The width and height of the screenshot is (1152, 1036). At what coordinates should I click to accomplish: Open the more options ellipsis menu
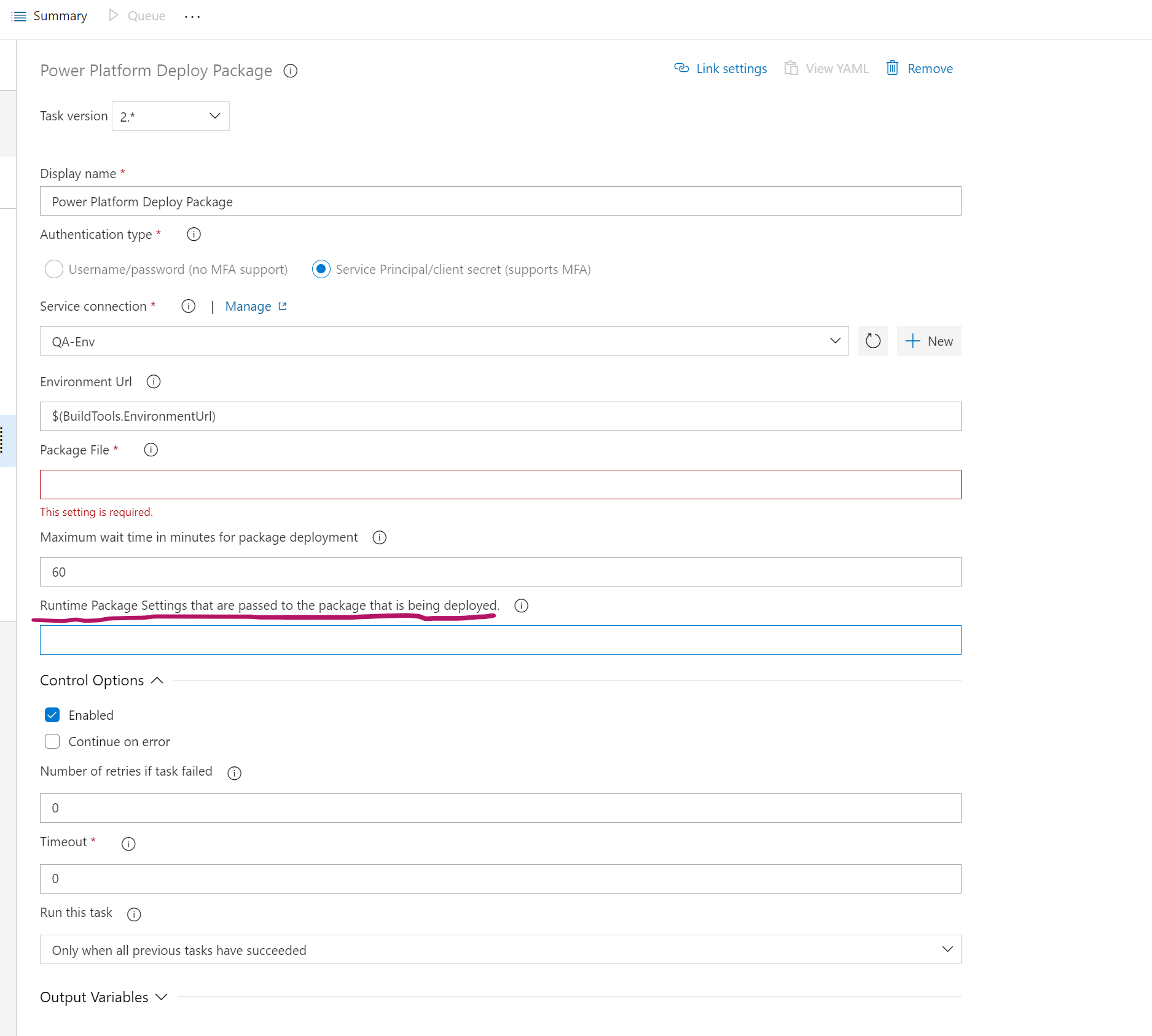[192, 16]
